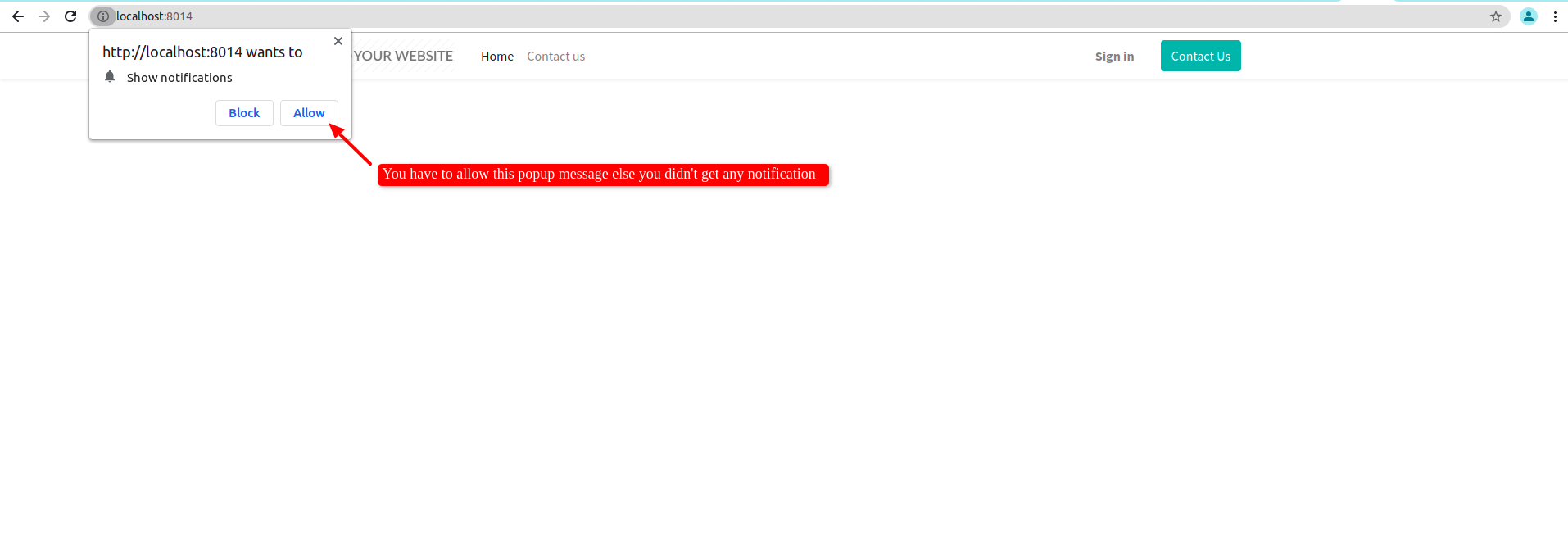This screenshot has height=540, width=1568.
Task: Click the address bar showing localhost:8014
Action: click(799, 16)
